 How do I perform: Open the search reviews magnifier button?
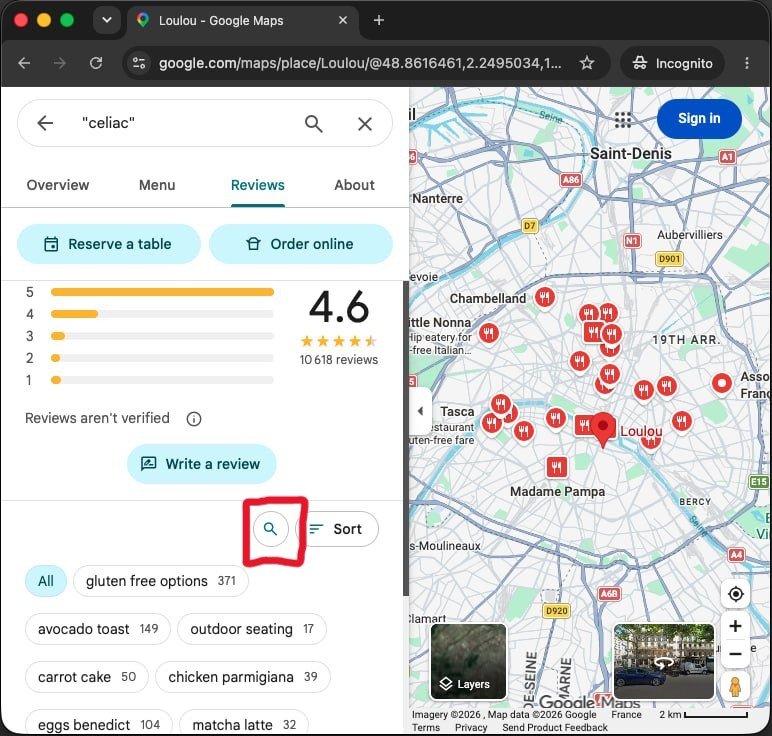(271, 529)
